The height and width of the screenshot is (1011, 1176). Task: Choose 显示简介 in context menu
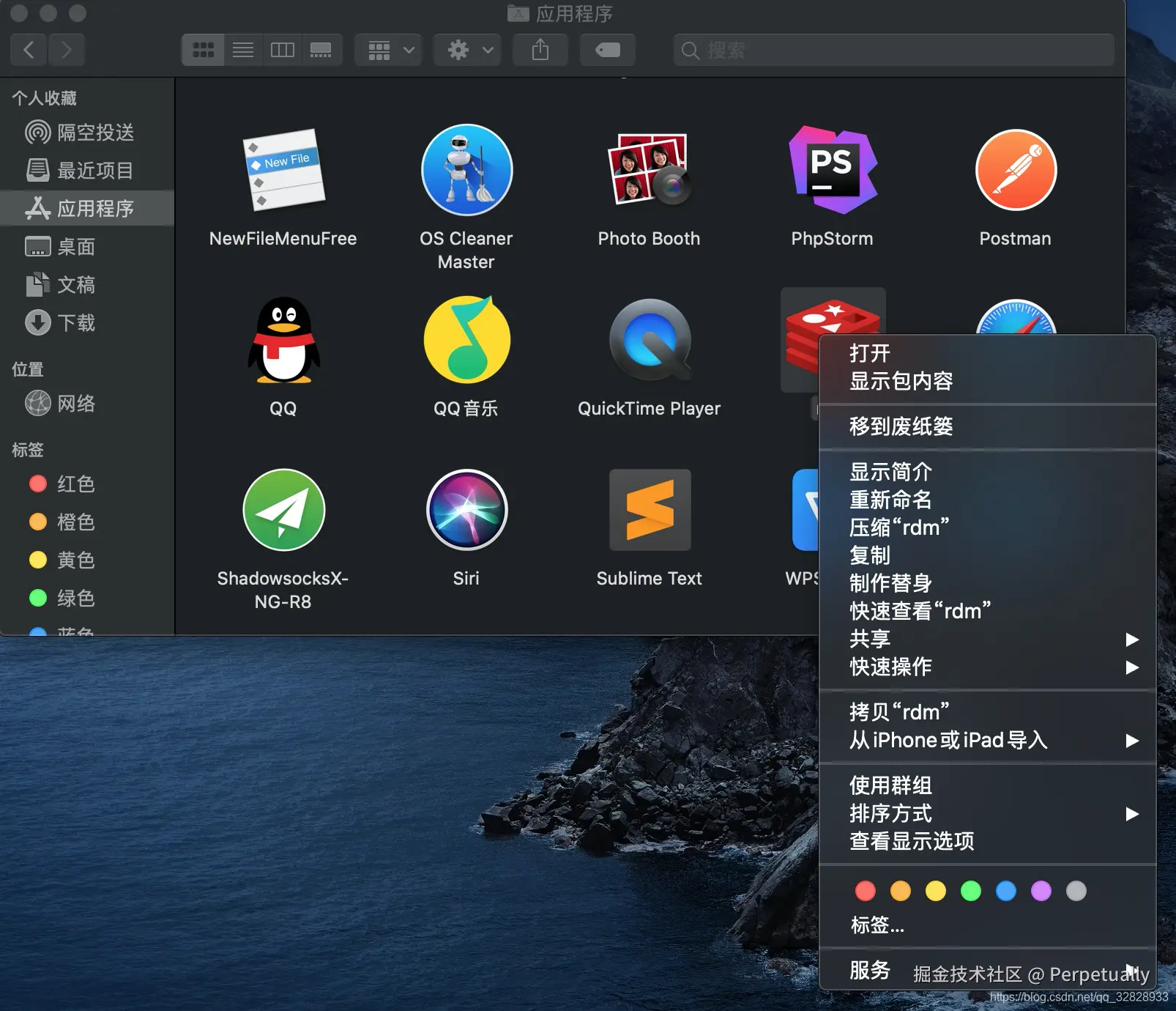click(x=987, y=472)
